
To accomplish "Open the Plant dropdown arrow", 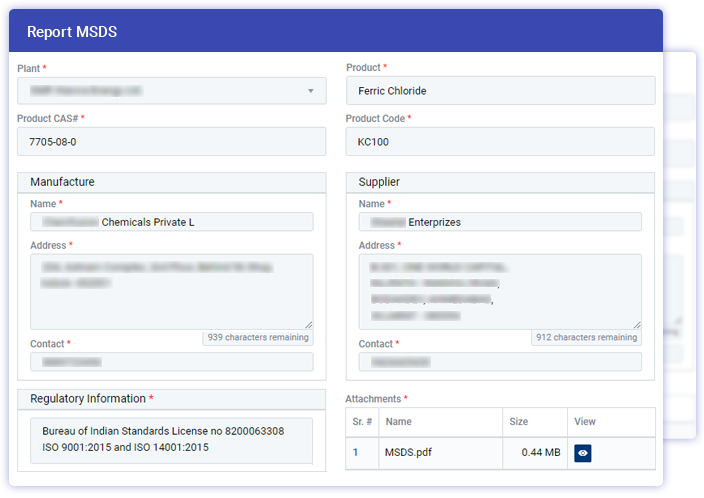I will (310, 91).
